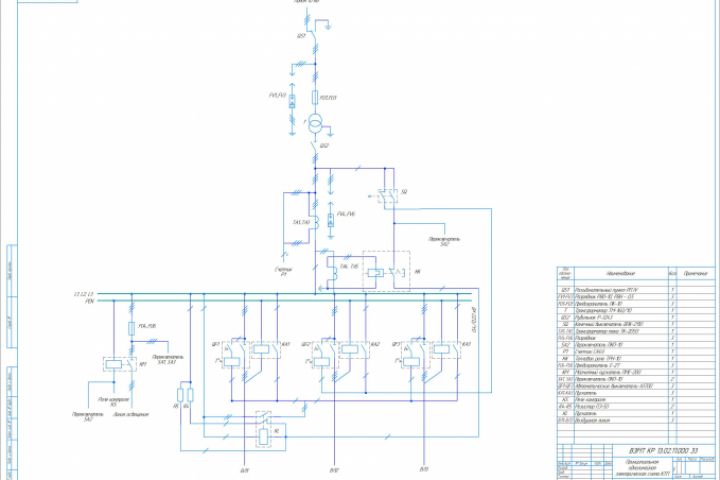The height and width of the screenshot is (480, 720).
Task: Click the 'Автоматический выключатель' table row
Action: 636,386
